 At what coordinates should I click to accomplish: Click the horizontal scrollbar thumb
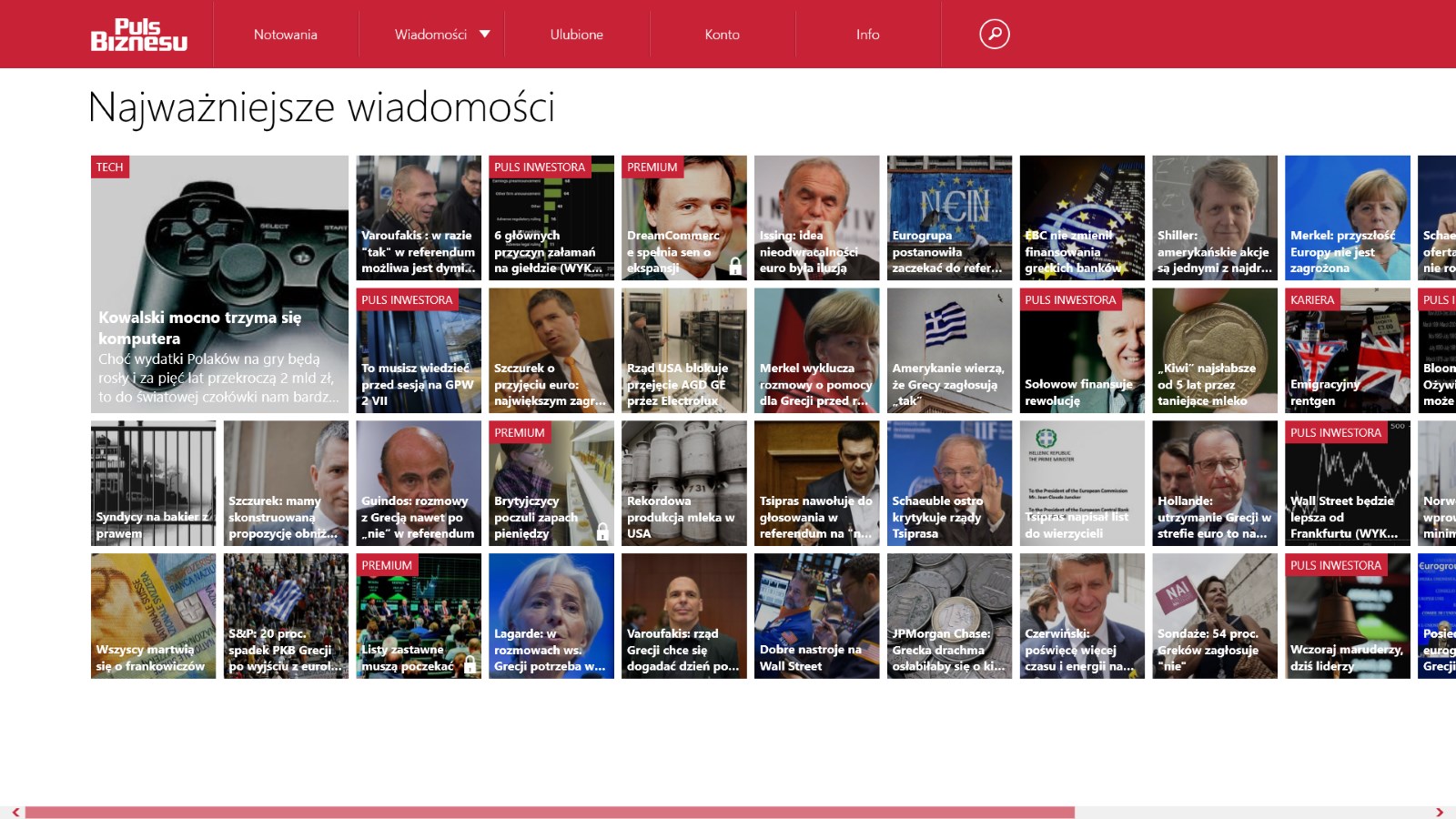coord(550,812)
